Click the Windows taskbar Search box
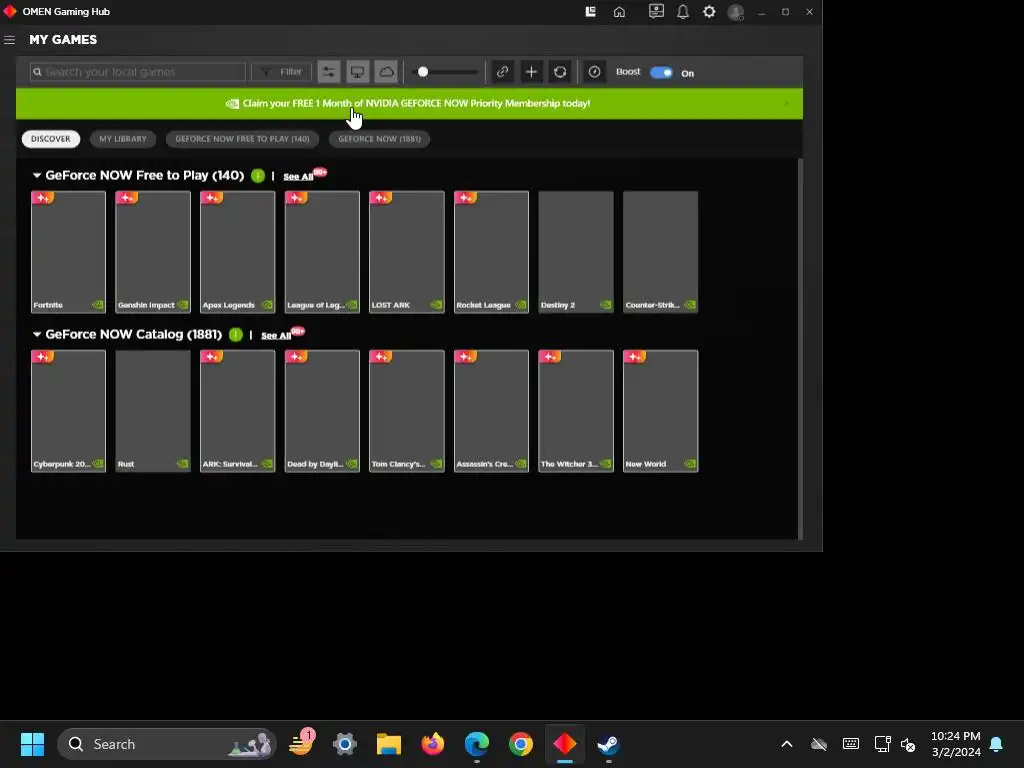Image resolution: width=1024 pixels, height=768 pixels. pos(167,744)
